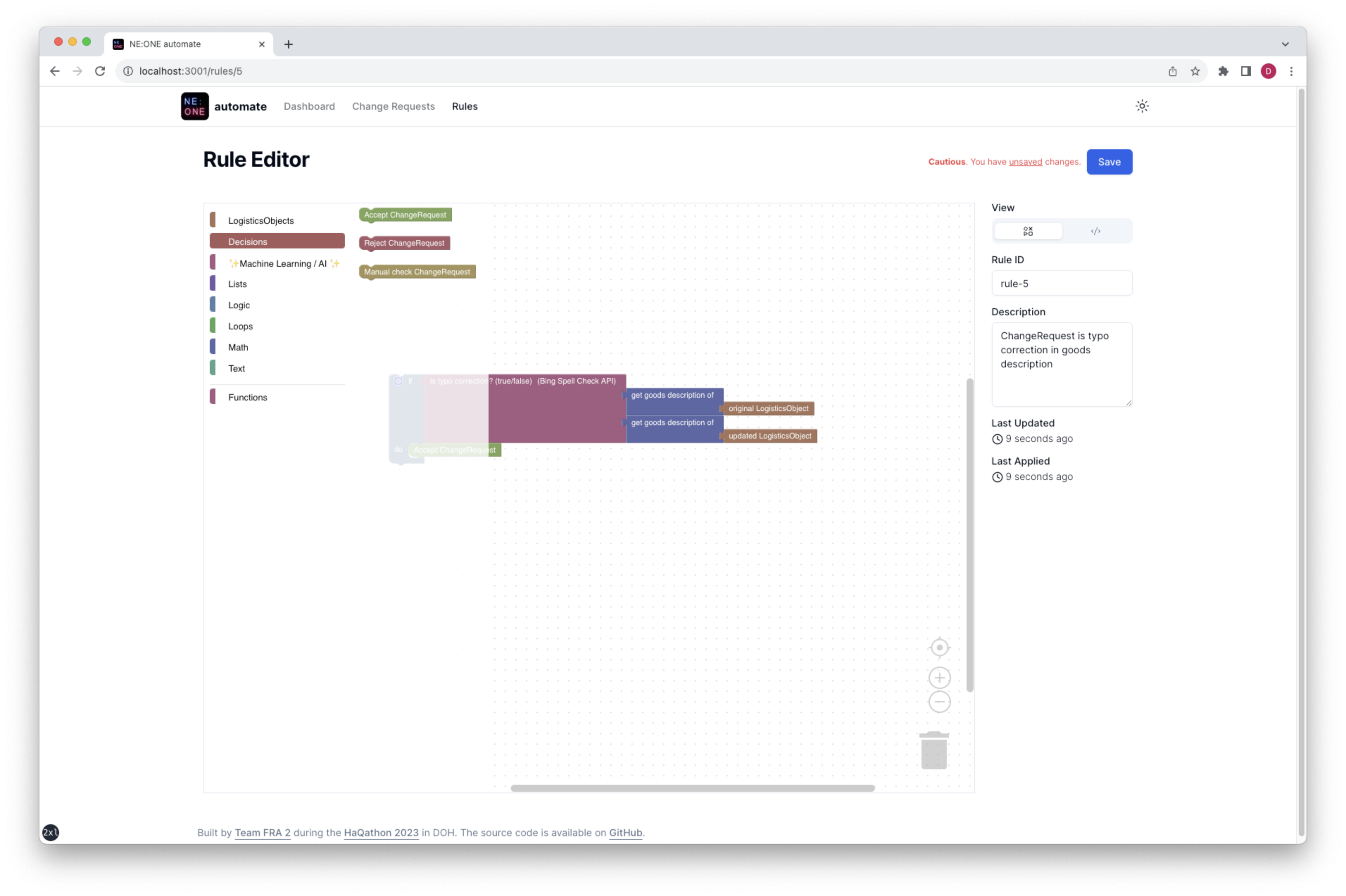The height and width of the screenshot is (896, 1346).
Task: Click the NE:ONE logo icon
Action: (194, 106)
